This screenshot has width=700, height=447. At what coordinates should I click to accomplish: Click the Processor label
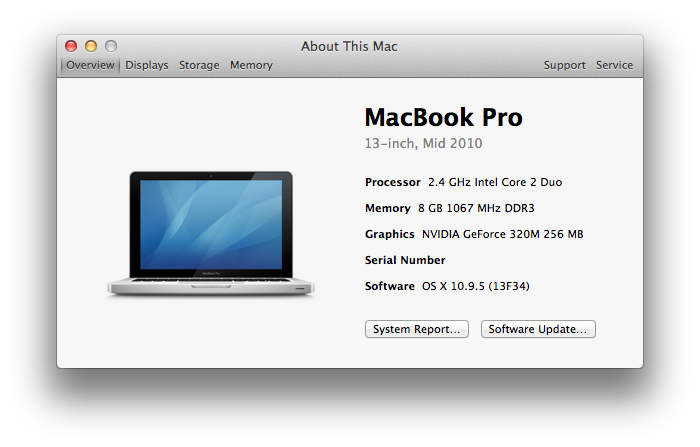(393, 182)
